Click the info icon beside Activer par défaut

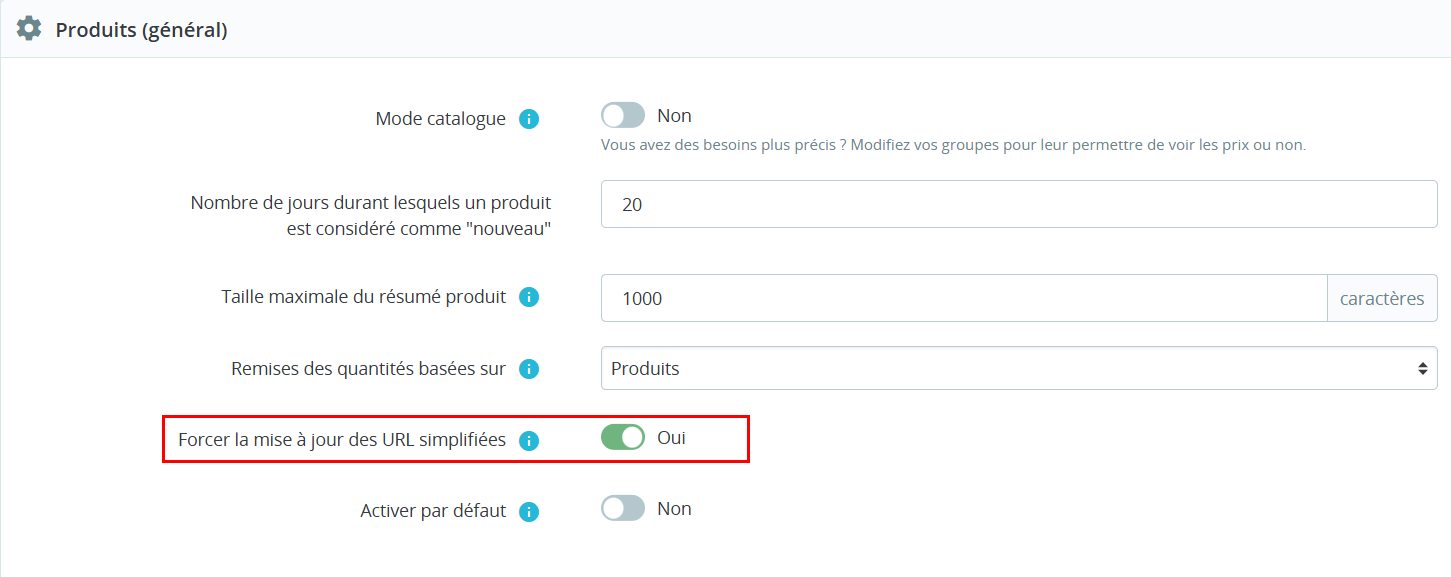tap(529, 512)
